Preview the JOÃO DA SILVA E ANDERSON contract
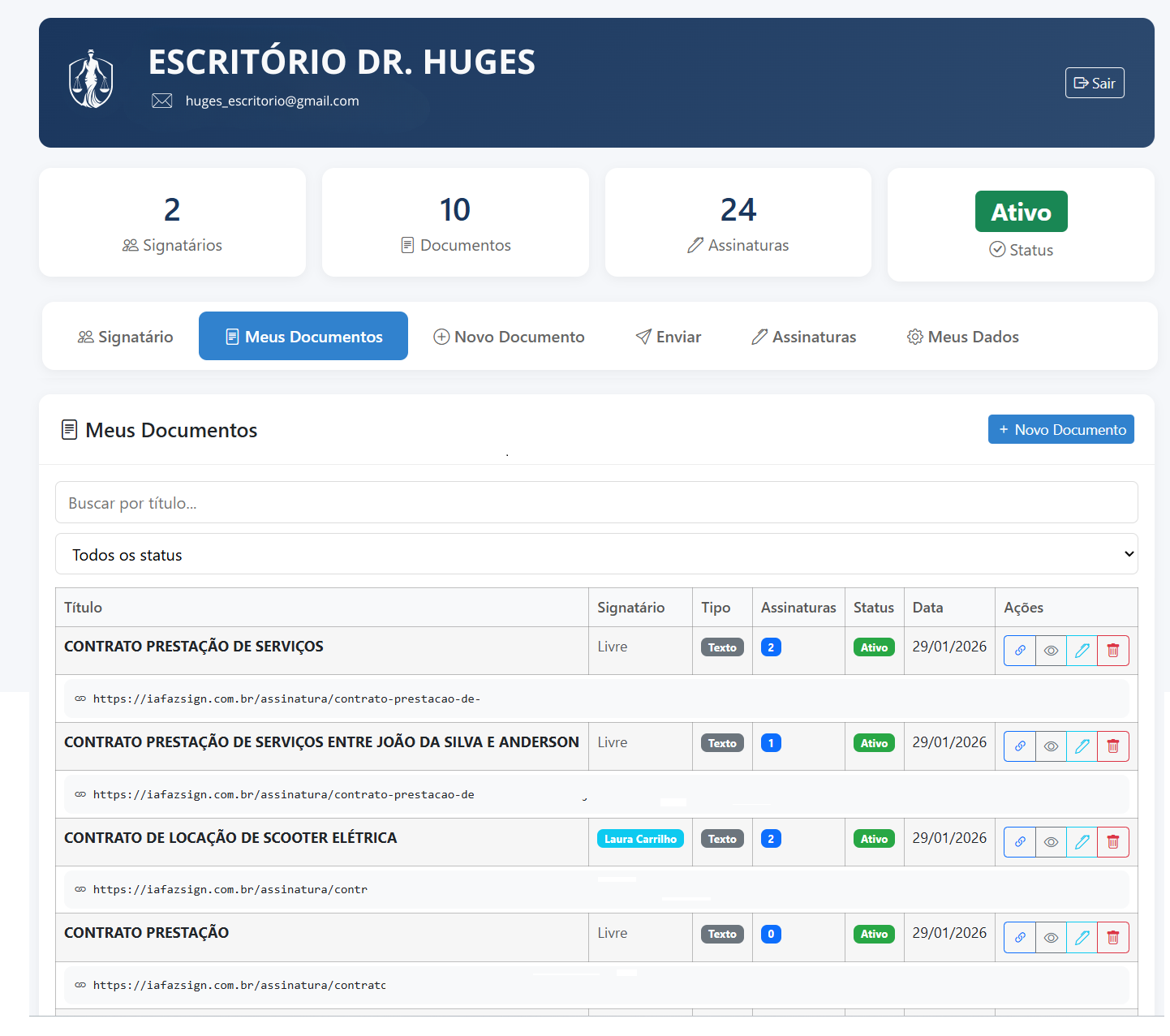 [x=1051, y=746]
